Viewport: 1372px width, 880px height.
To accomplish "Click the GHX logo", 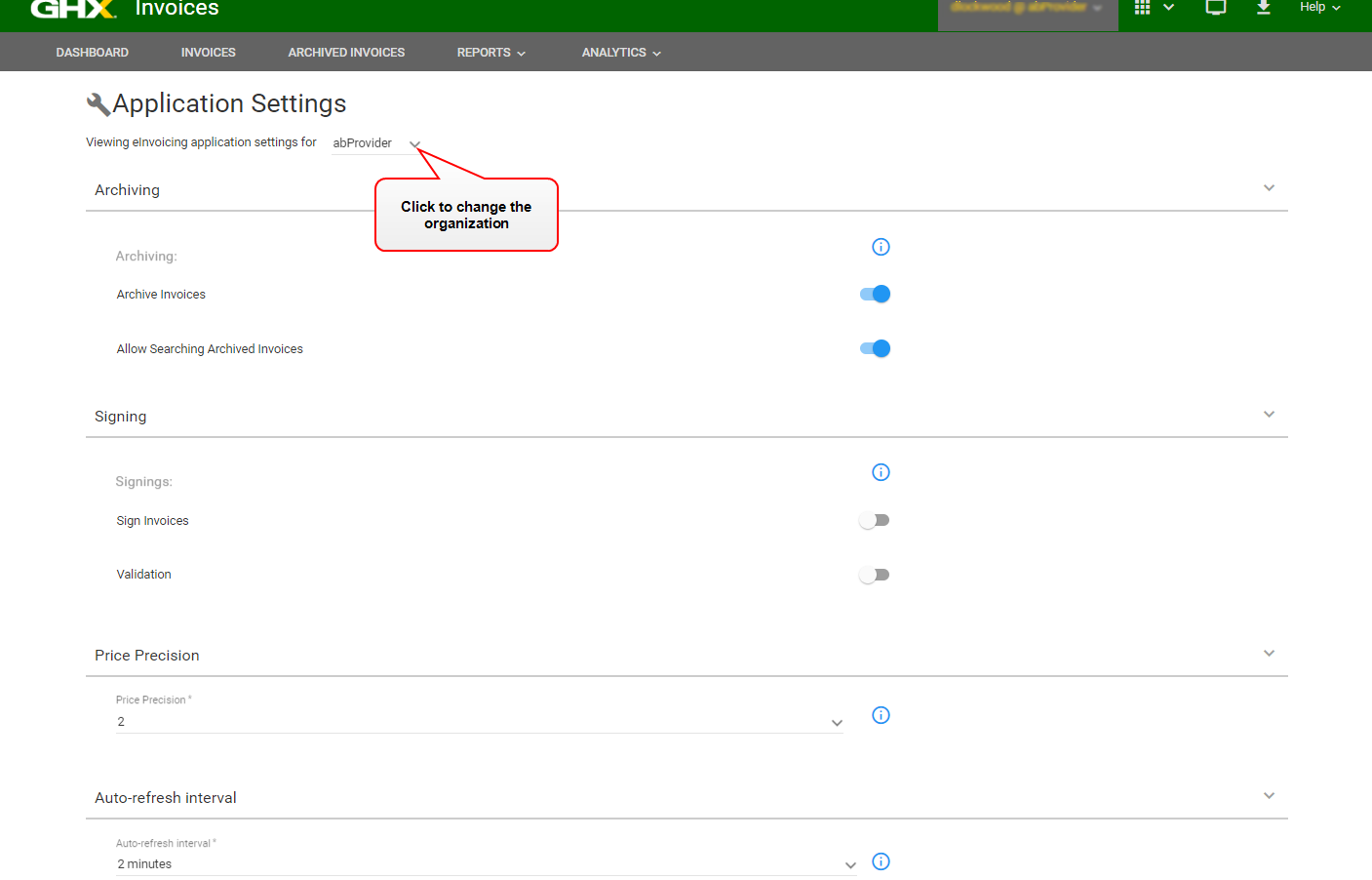I will (x=73, y=10).
